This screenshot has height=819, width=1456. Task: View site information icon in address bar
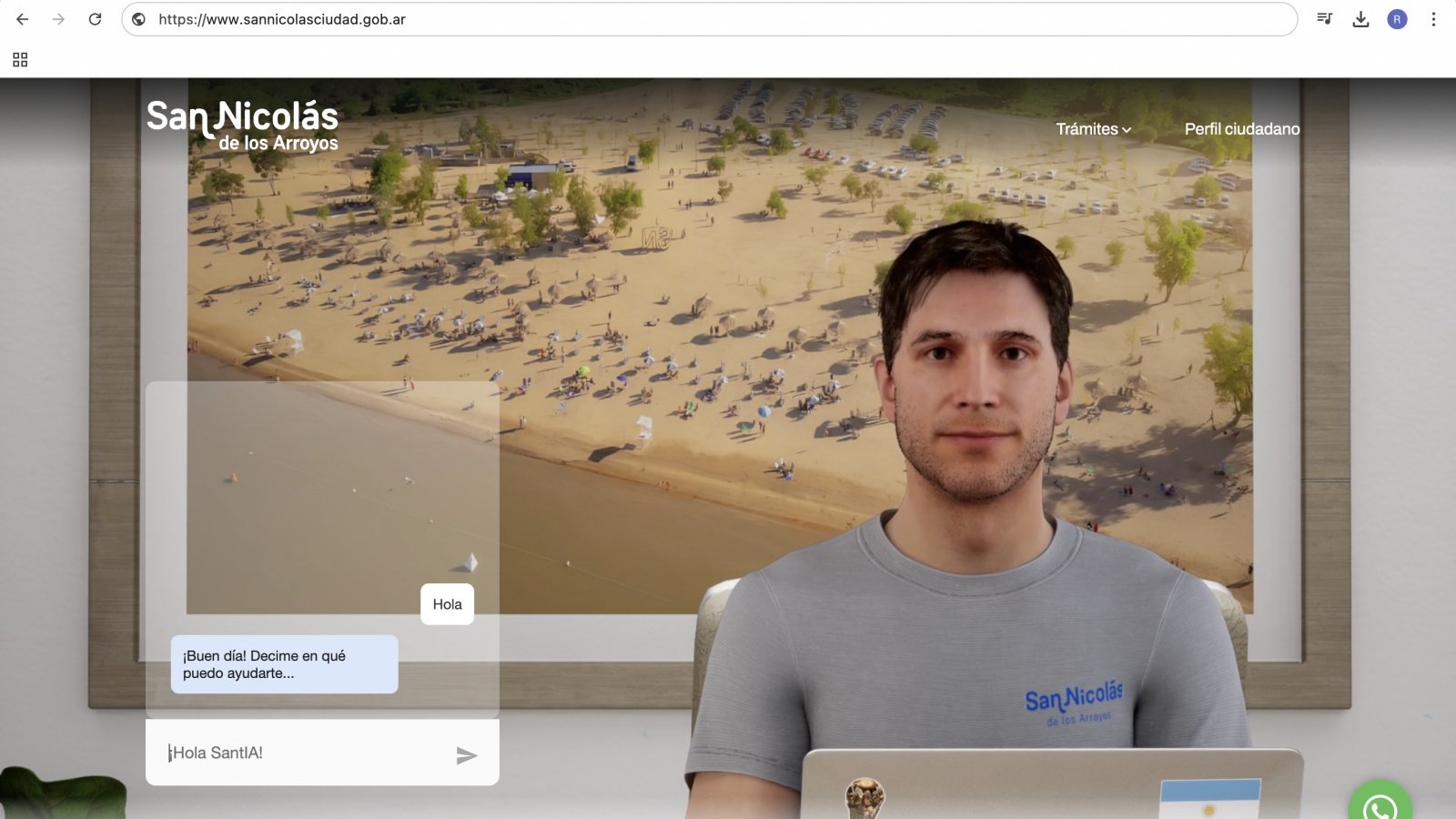pyautogui.click(x=139, y=19)
